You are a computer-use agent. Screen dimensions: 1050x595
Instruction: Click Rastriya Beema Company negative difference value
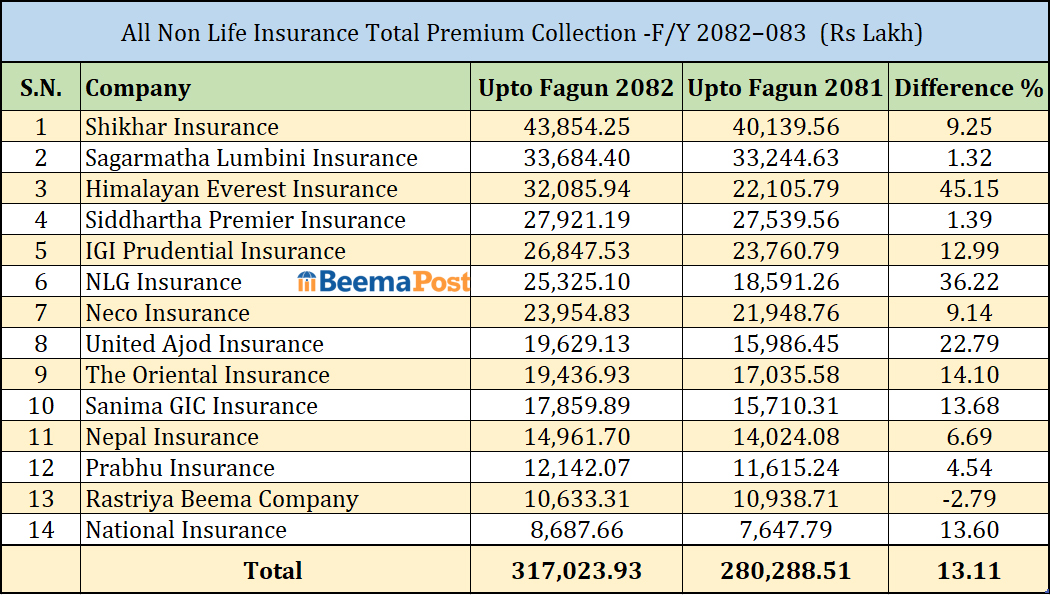tap(968, 499)
